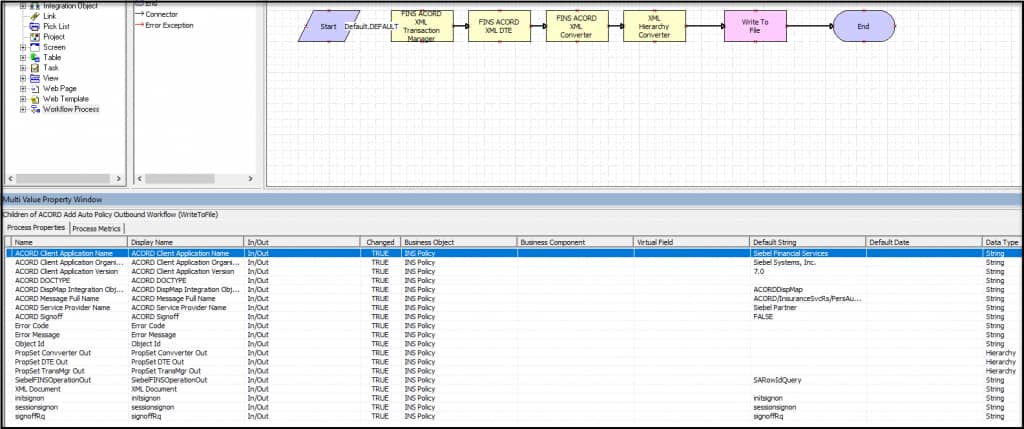Select the signoffRq row name
This screenshot has width=1024, height=429.
point(29,416)
